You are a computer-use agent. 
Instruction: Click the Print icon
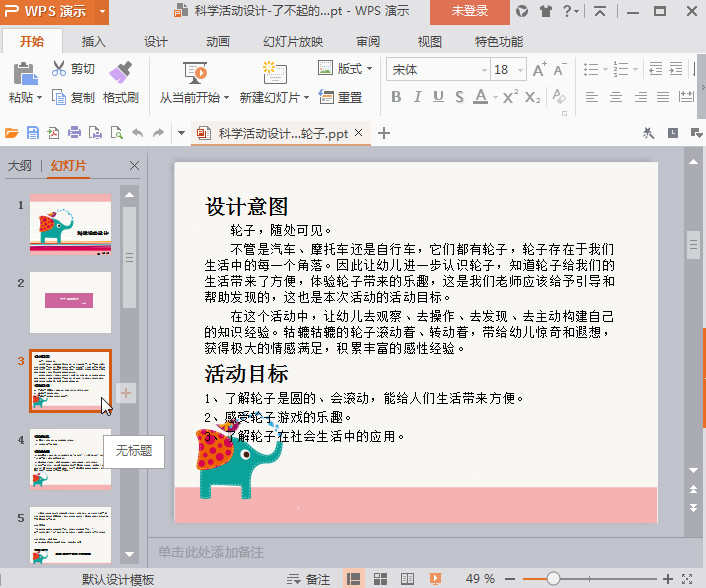[74, 133]
